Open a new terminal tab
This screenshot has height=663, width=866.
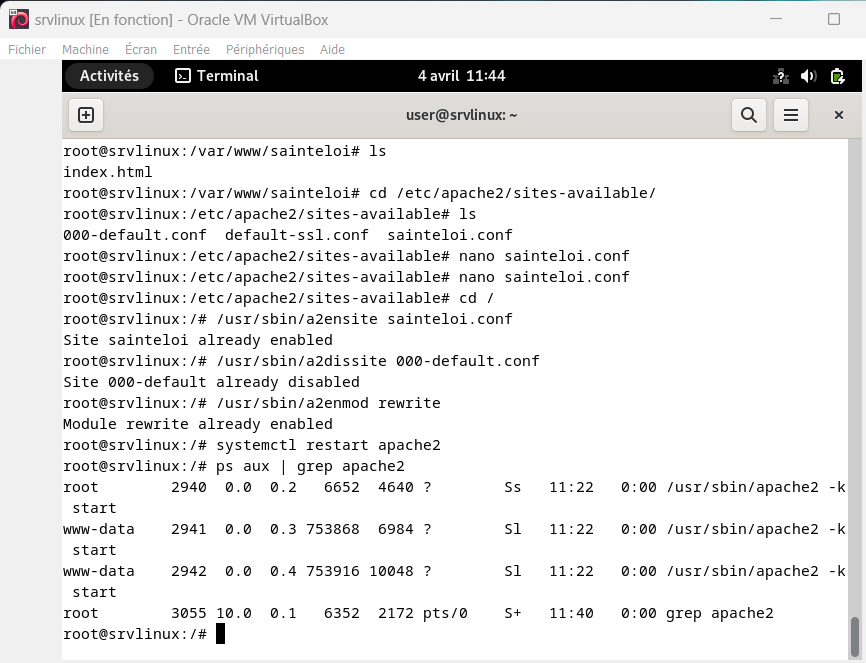coord(86,115)
